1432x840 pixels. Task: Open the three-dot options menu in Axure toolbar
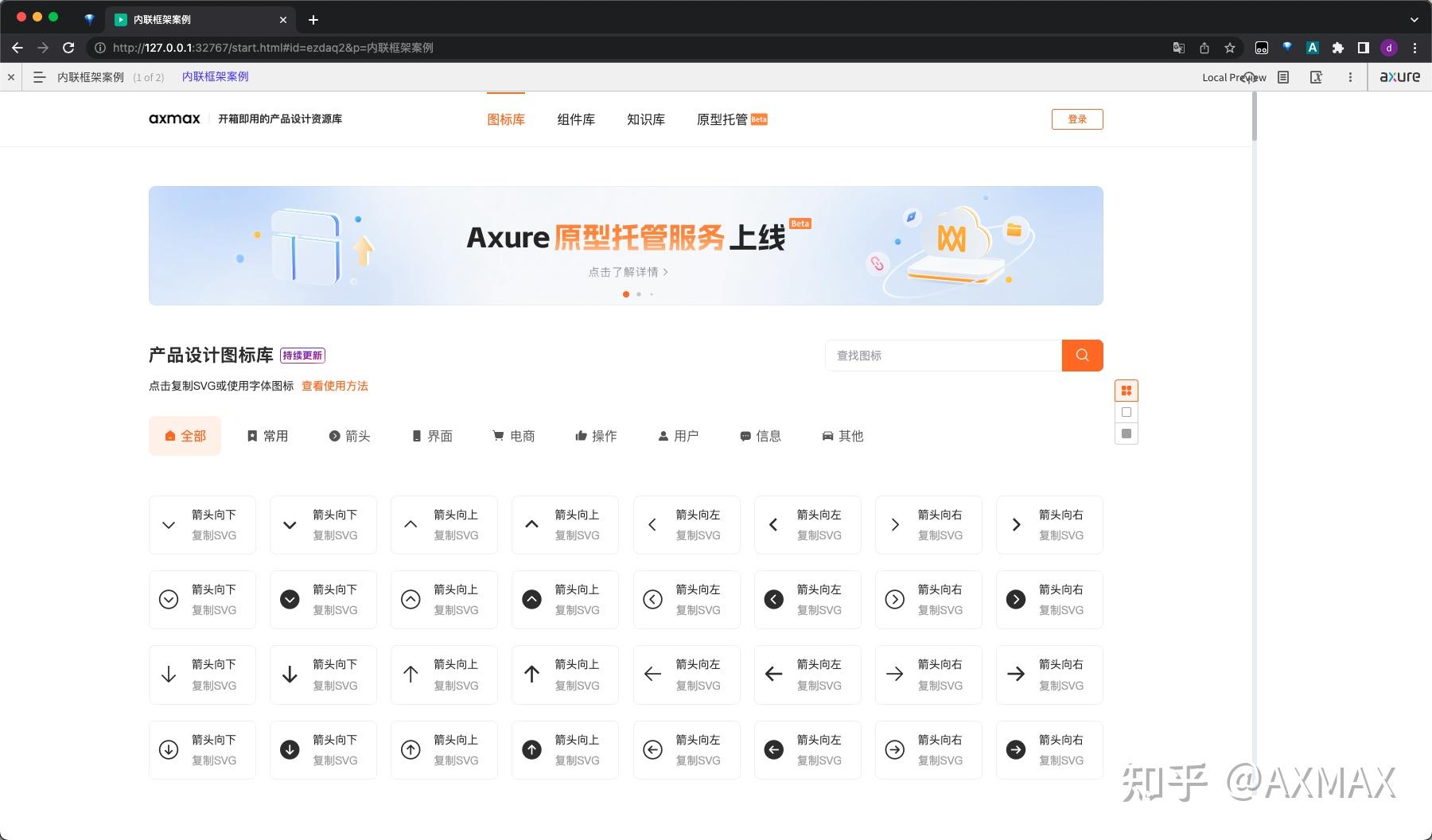pyautogui.click(x=1350, y=77)
